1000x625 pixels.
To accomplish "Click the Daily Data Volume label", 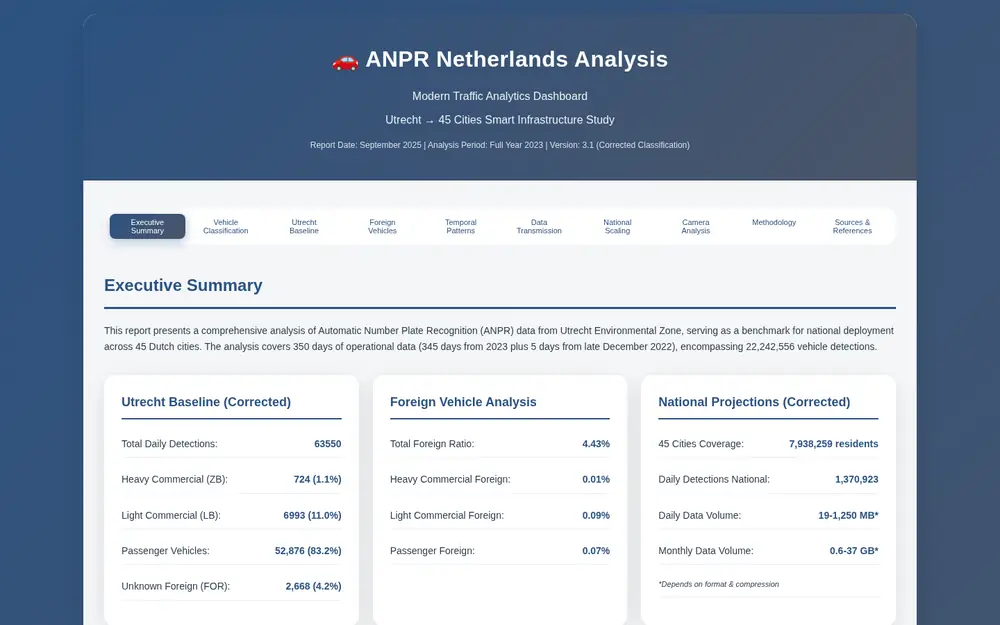I will coord(700,515).
